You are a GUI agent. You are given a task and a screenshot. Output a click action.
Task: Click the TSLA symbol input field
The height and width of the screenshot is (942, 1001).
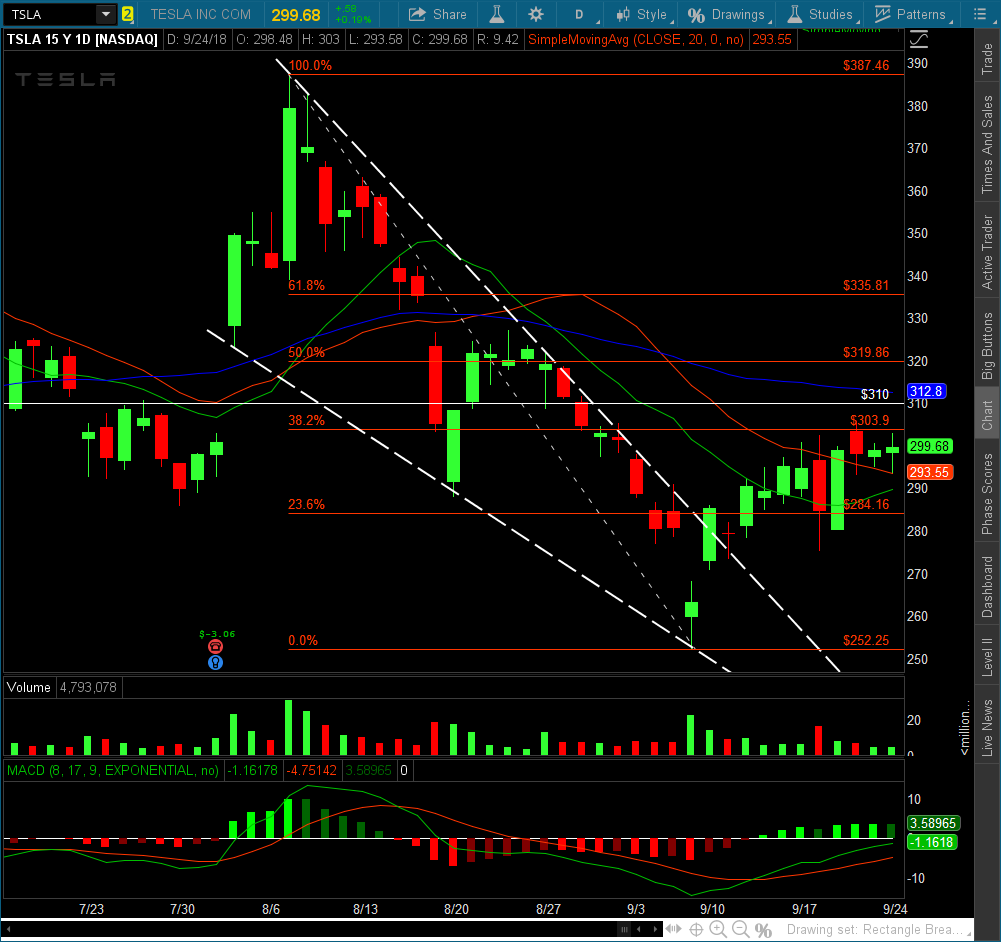[x=50, y=14]
